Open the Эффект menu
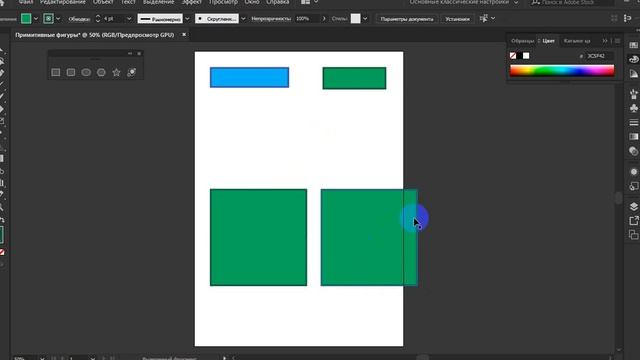640x360 pixels. (x=191, y=2)
